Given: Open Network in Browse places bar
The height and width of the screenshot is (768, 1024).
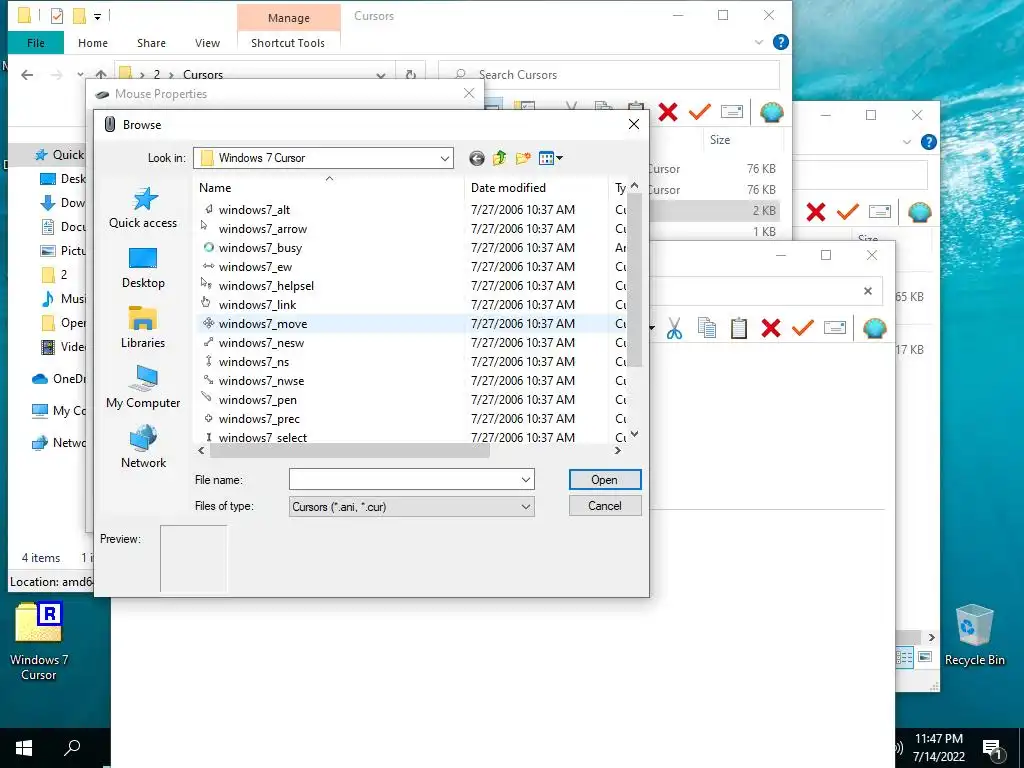Looking at the screenshot, I should (143, 449).
